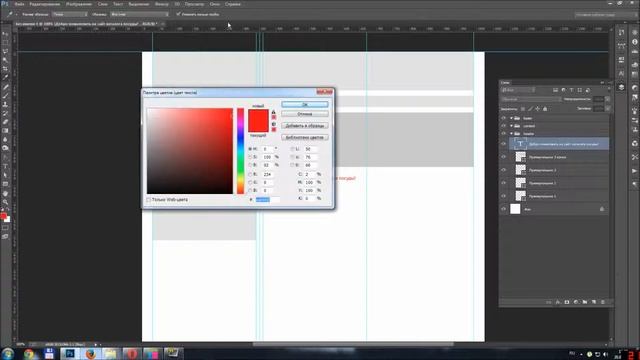Select the Clone Stamp tool
Screen dimensions: 640x360
(x=5, y=104)
